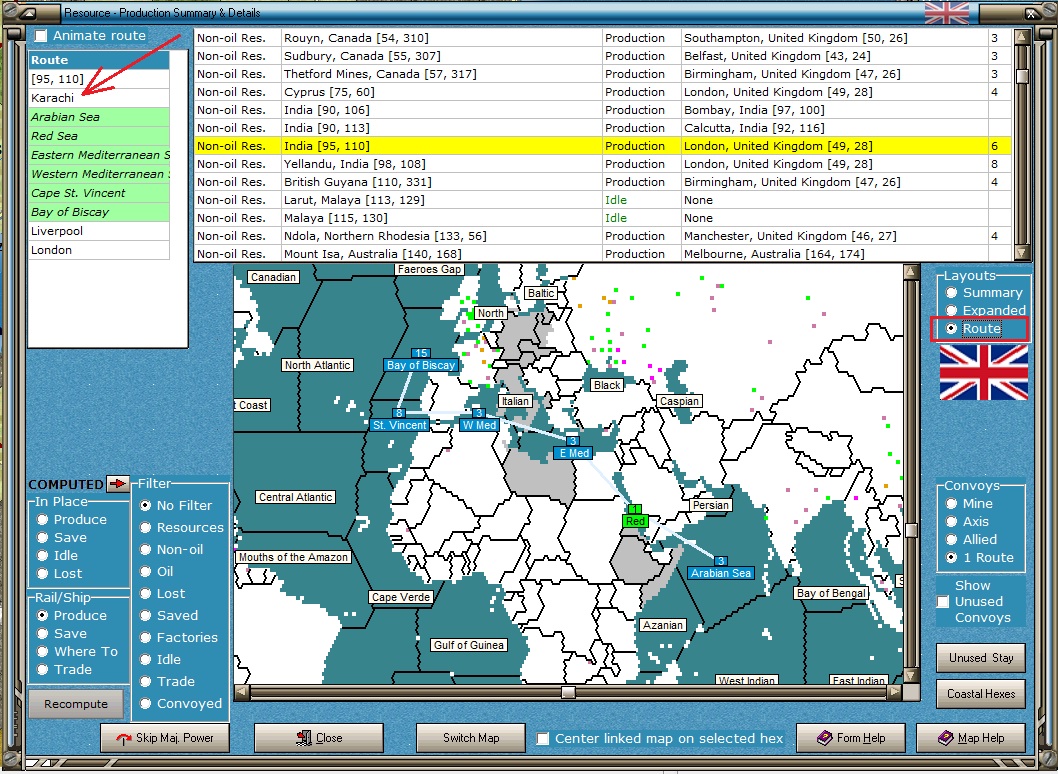1058x774 pixels.
Task: Toggle the Show Unused Convoys checkbox
Action: pos(943,602)
